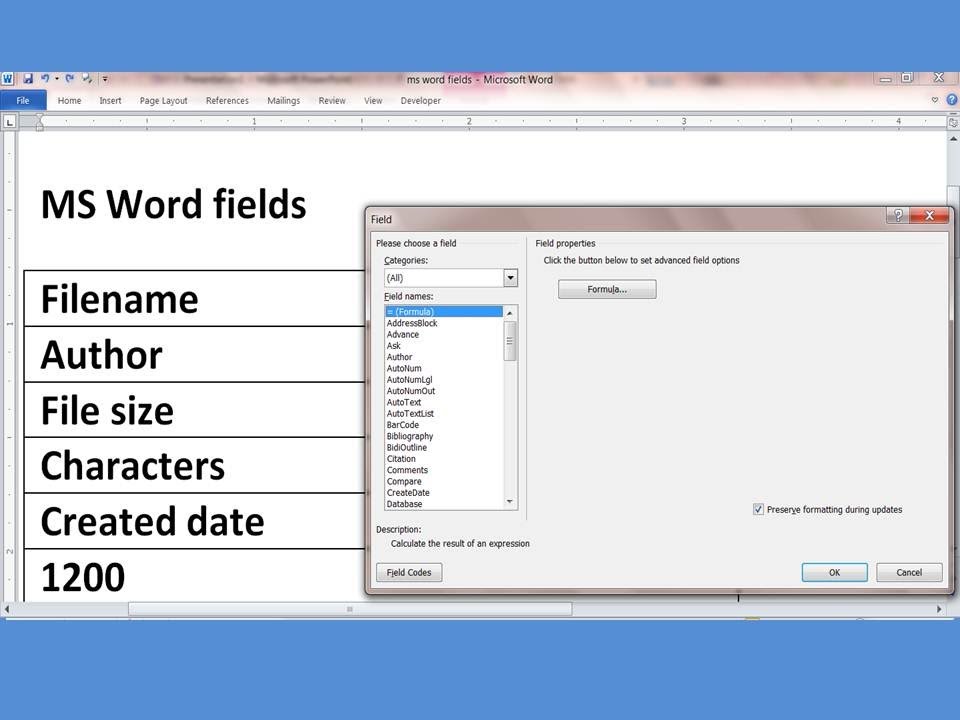Click the Author table cell in document

pos(195,354)
